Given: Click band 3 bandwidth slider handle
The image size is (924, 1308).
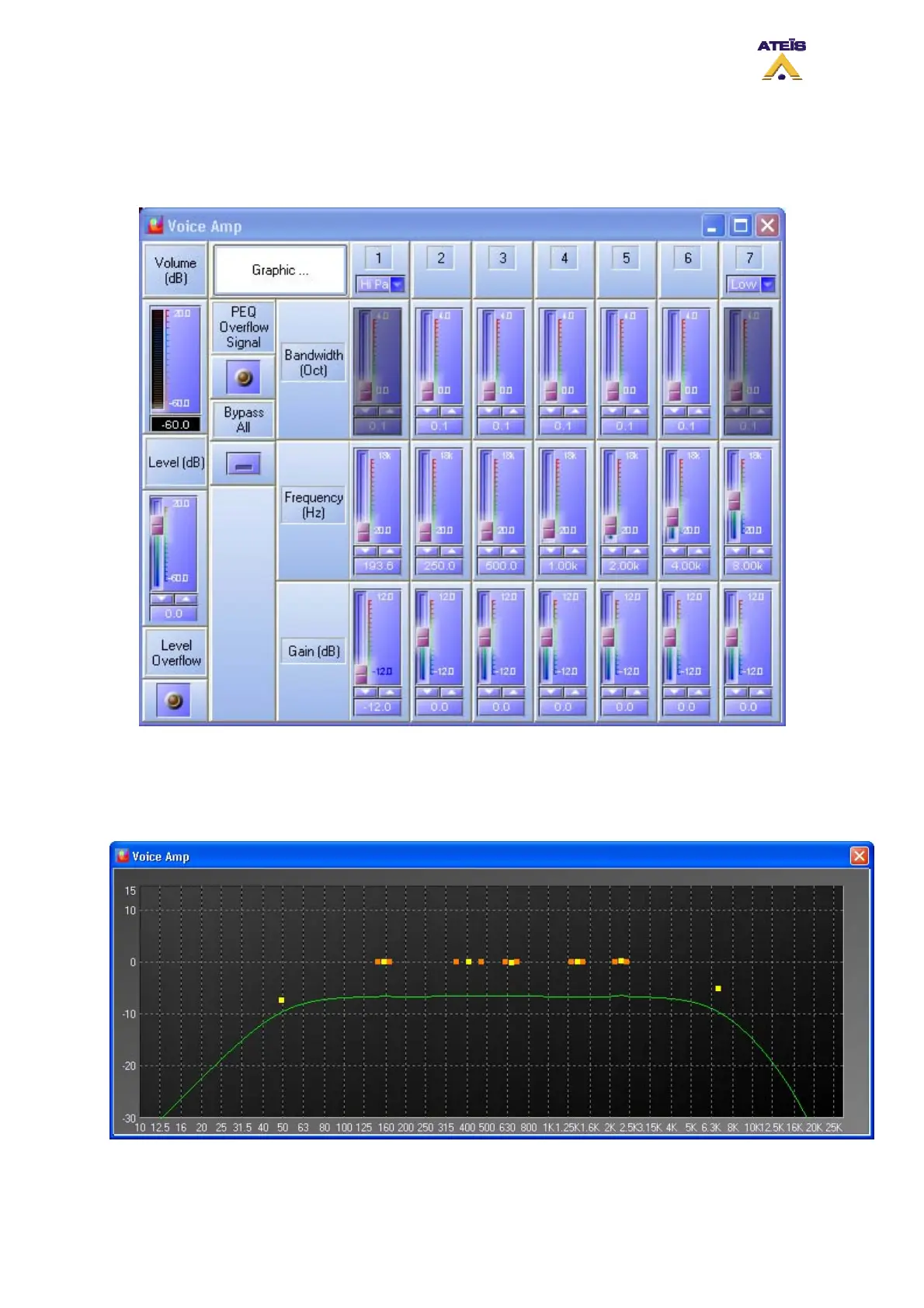Looking at the screenshot, I should 488,390.
